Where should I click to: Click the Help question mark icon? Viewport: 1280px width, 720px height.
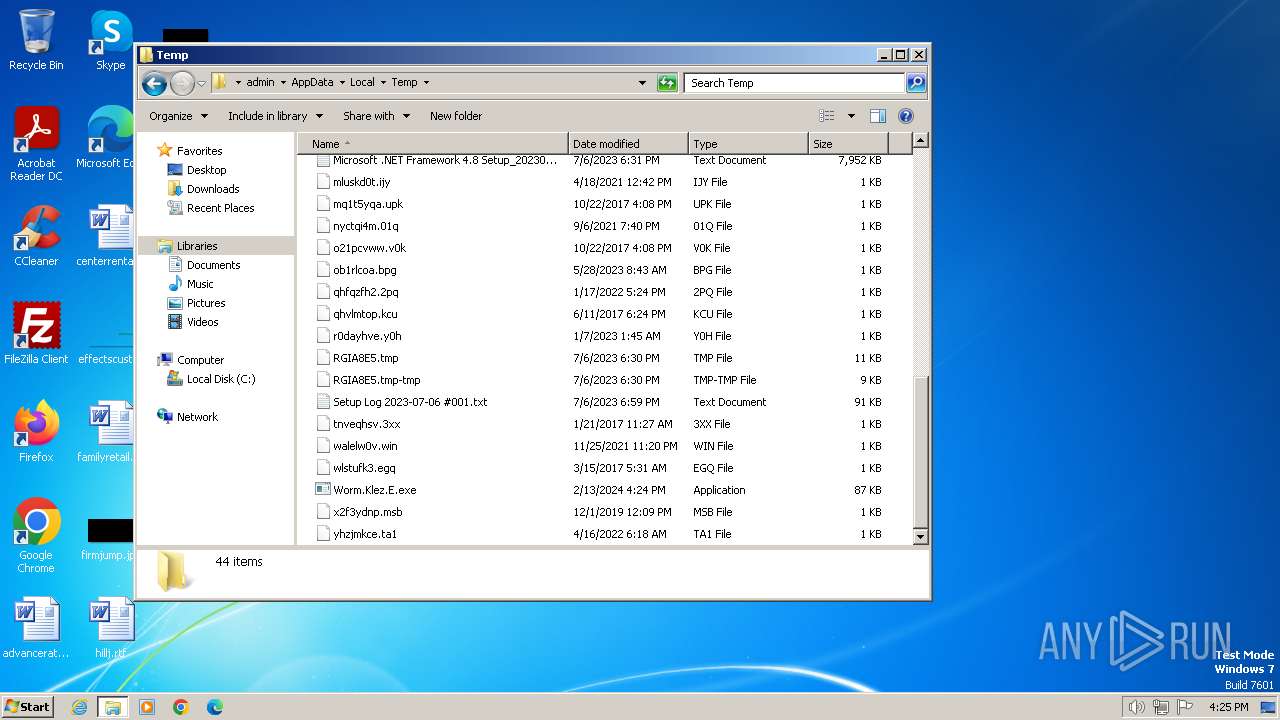click(906, 116)
